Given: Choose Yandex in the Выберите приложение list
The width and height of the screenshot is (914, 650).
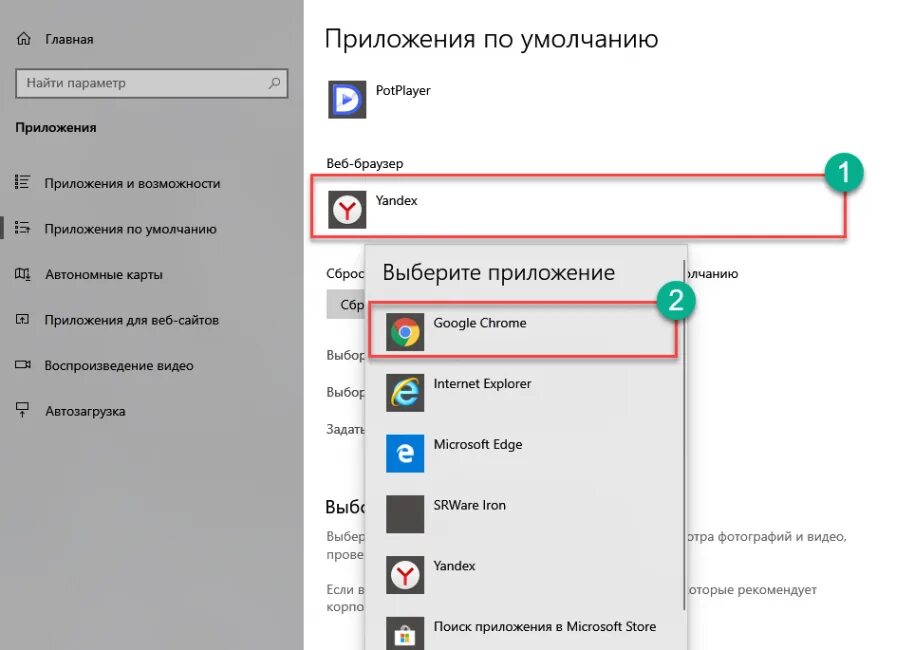Looking at the screenshot, I should (x=525, y=574).
